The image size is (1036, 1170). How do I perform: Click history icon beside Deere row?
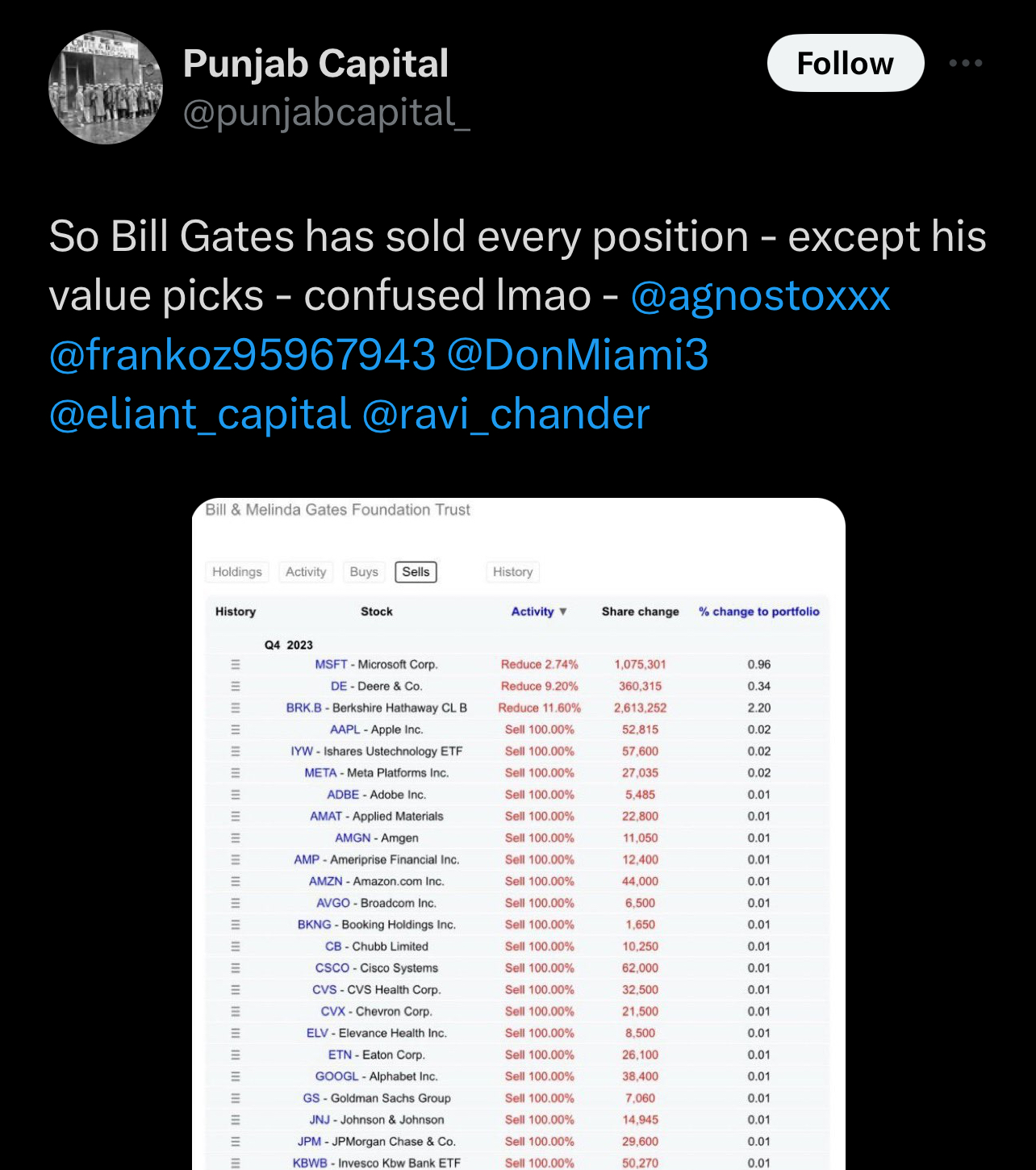coord(236,687)
